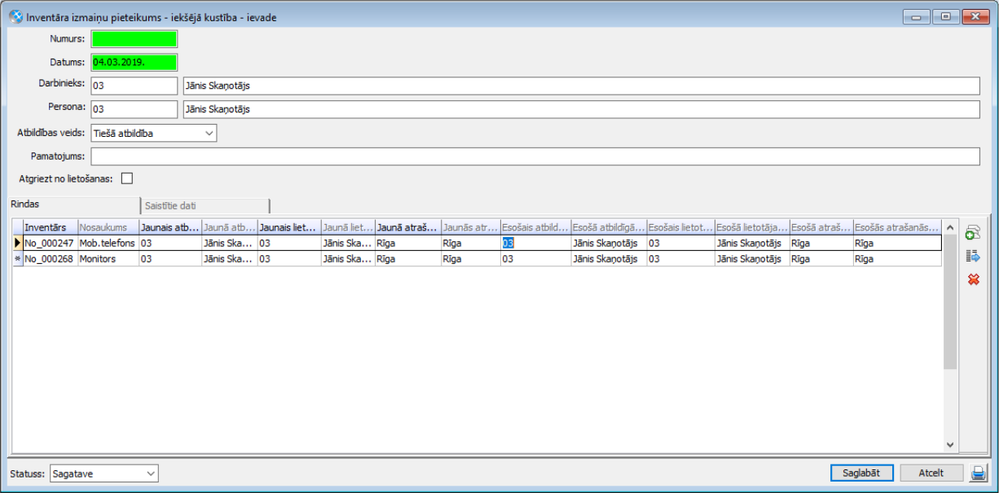Image resolution: width=999 pixels, height=493 pixels.
Task: Click Darbinieks name field Jānis Skaņotājs
Action: 580,85
